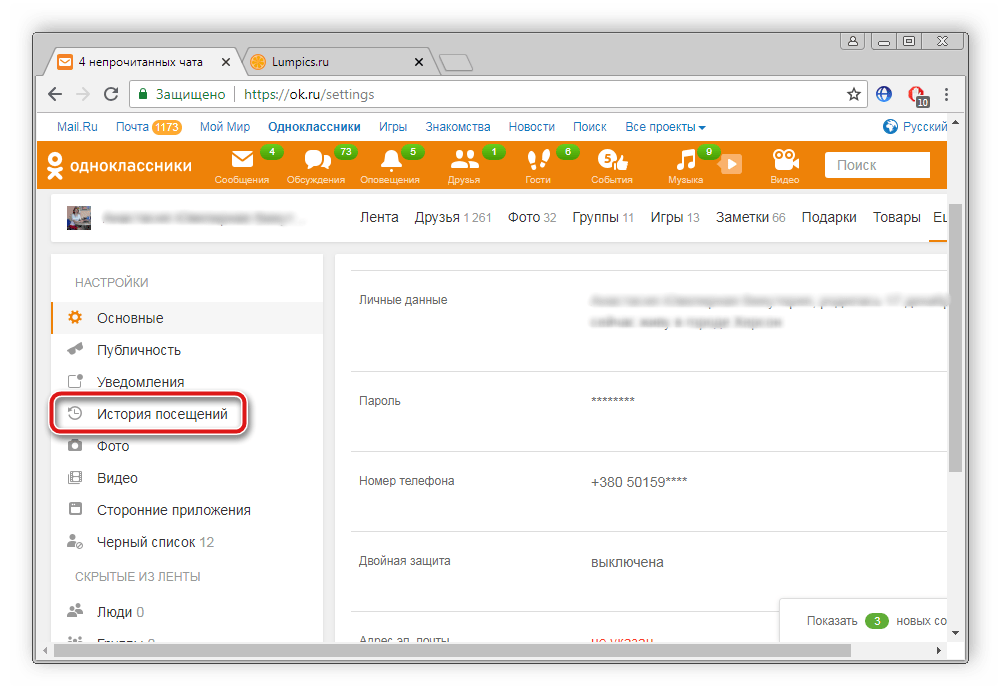Reload the page using refresh button
Screen dimensions: 1001x696
(x=111, y=94)
